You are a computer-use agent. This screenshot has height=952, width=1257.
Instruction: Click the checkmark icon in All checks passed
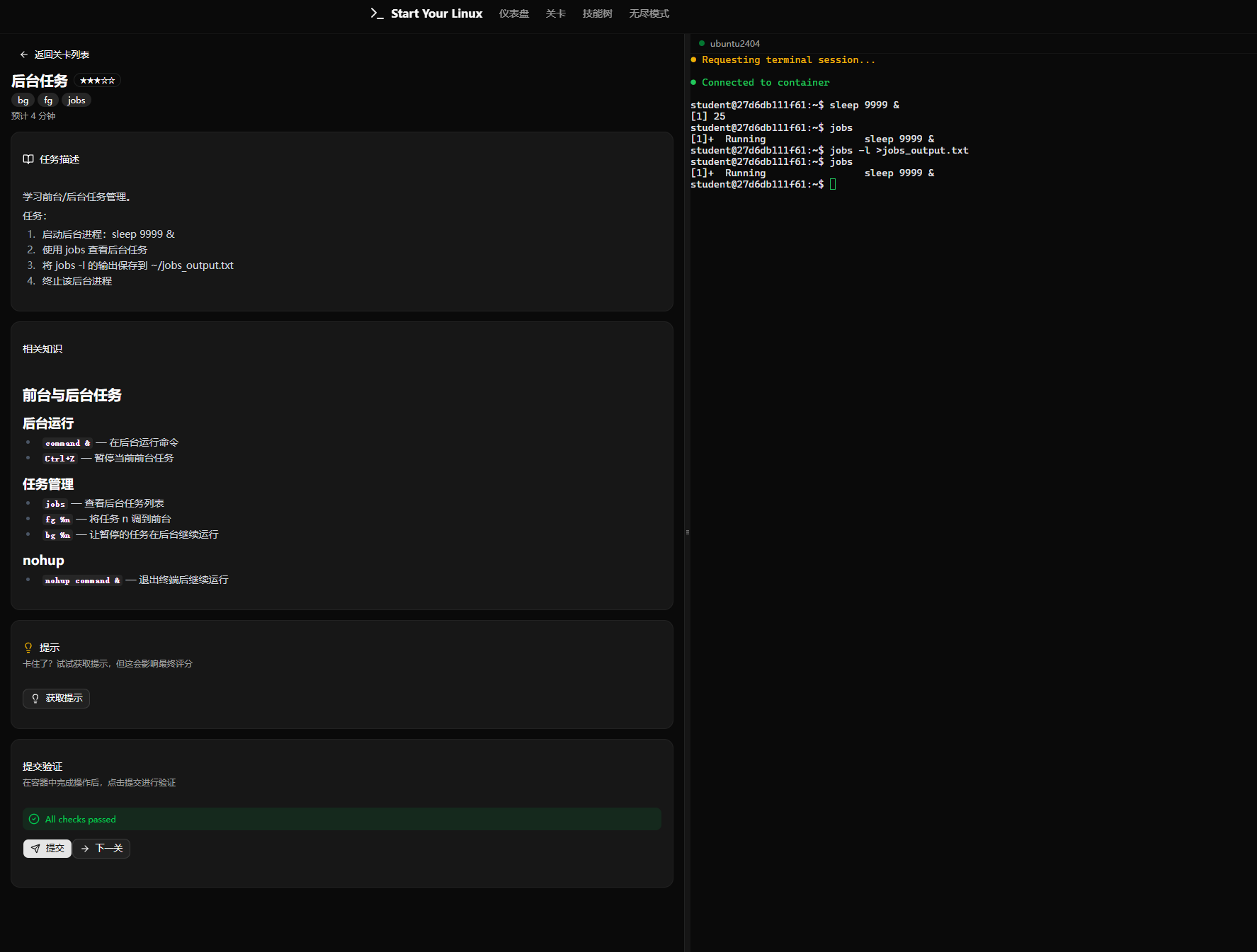34,819
